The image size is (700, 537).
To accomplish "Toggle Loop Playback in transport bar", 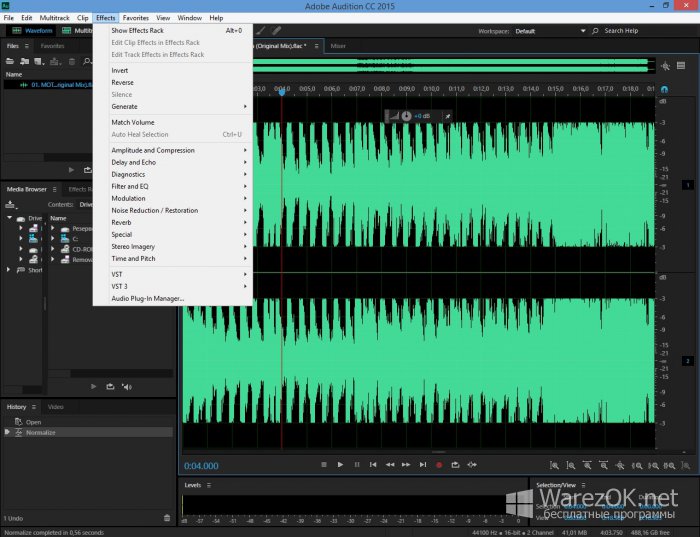I will click(455, 465).
